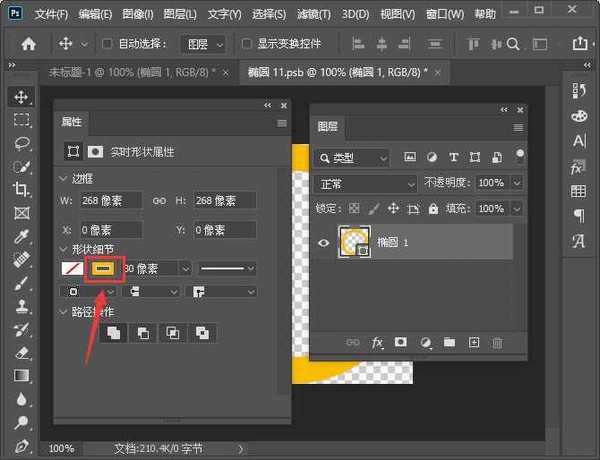600x460 pixels.
Task: Select the Eraser tool
Action: point(21,352)
